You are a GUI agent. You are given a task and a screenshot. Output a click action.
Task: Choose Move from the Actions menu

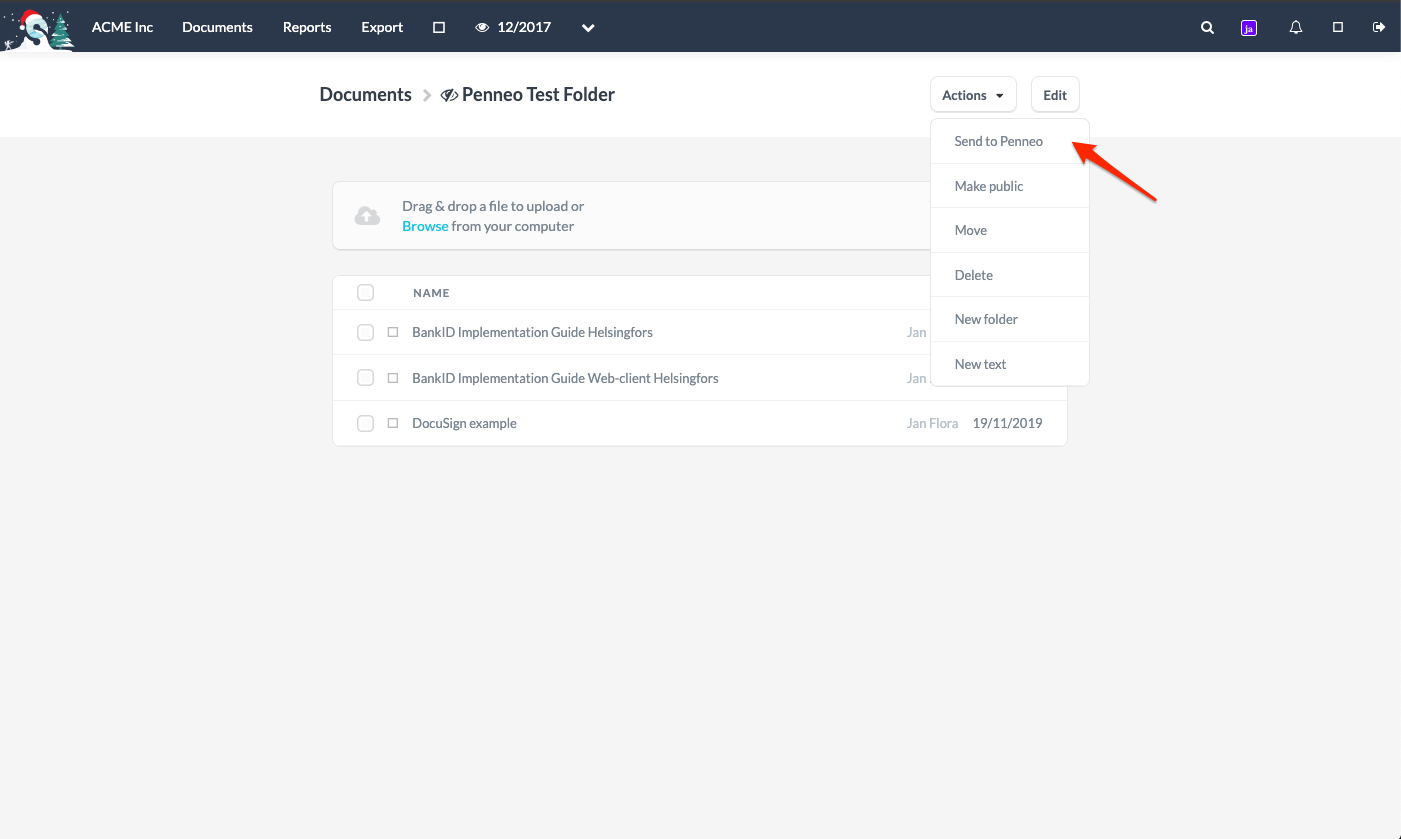coord(1010,230)
